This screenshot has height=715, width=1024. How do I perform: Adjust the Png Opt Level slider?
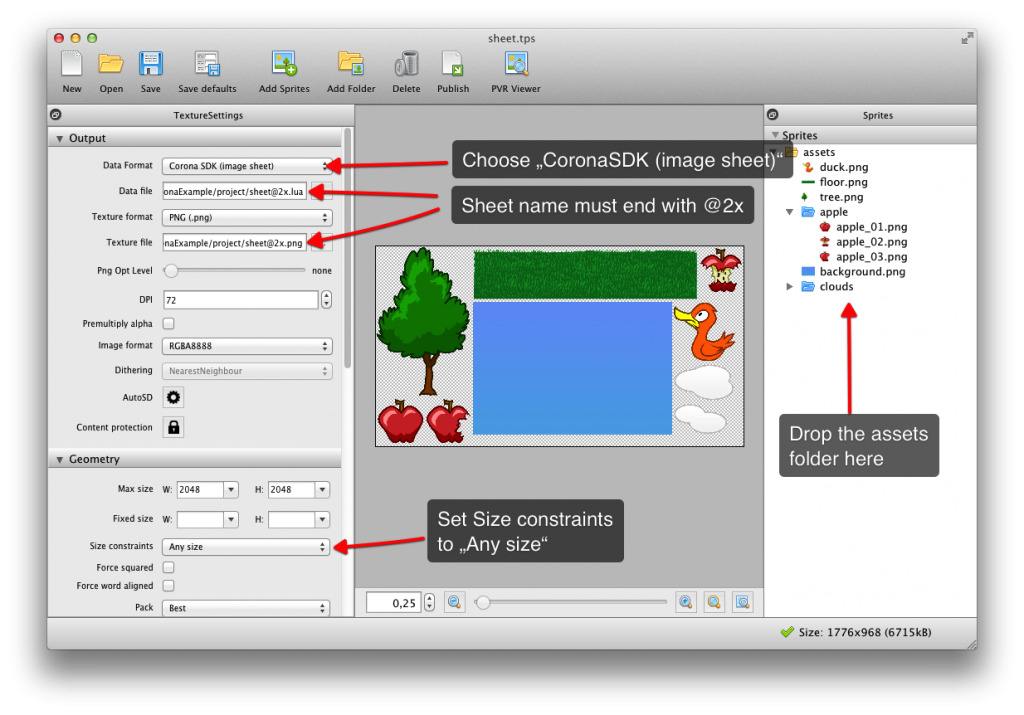172,270
